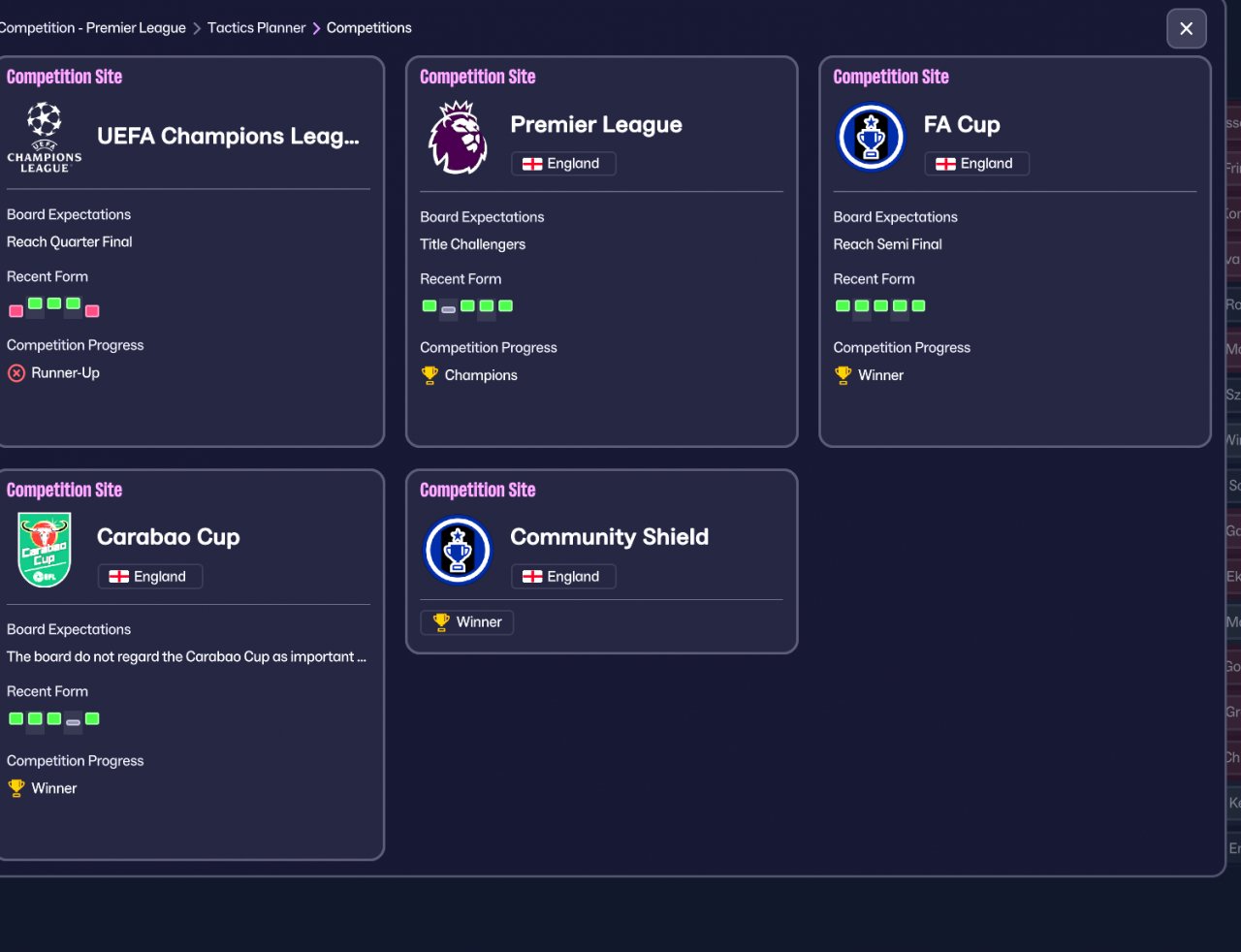Click England nation tag under Carabao Cup
Screen dimensions: 1241x952
point(150,577)
